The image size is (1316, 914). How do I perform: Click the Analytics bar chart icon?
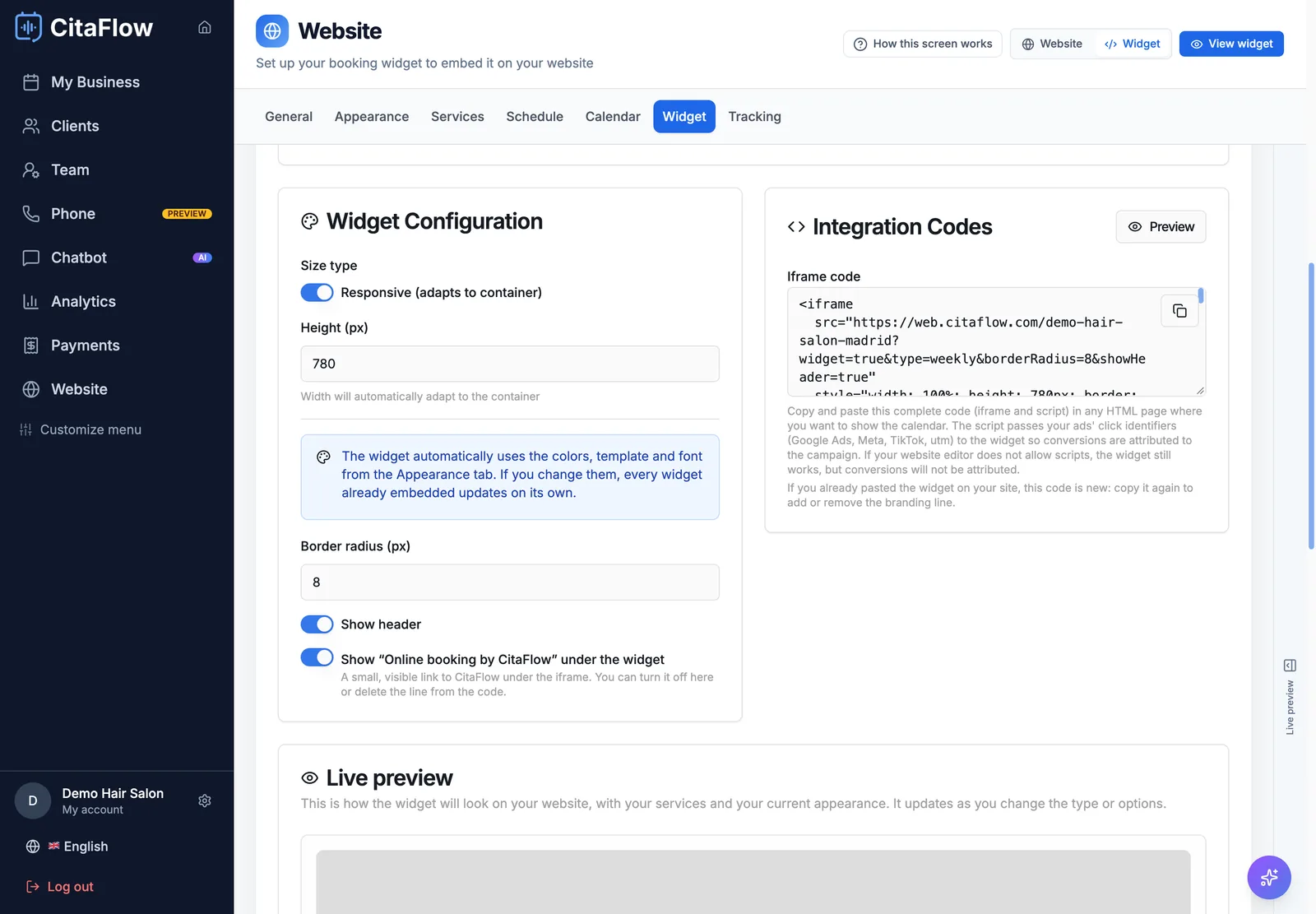click(31, 301)
